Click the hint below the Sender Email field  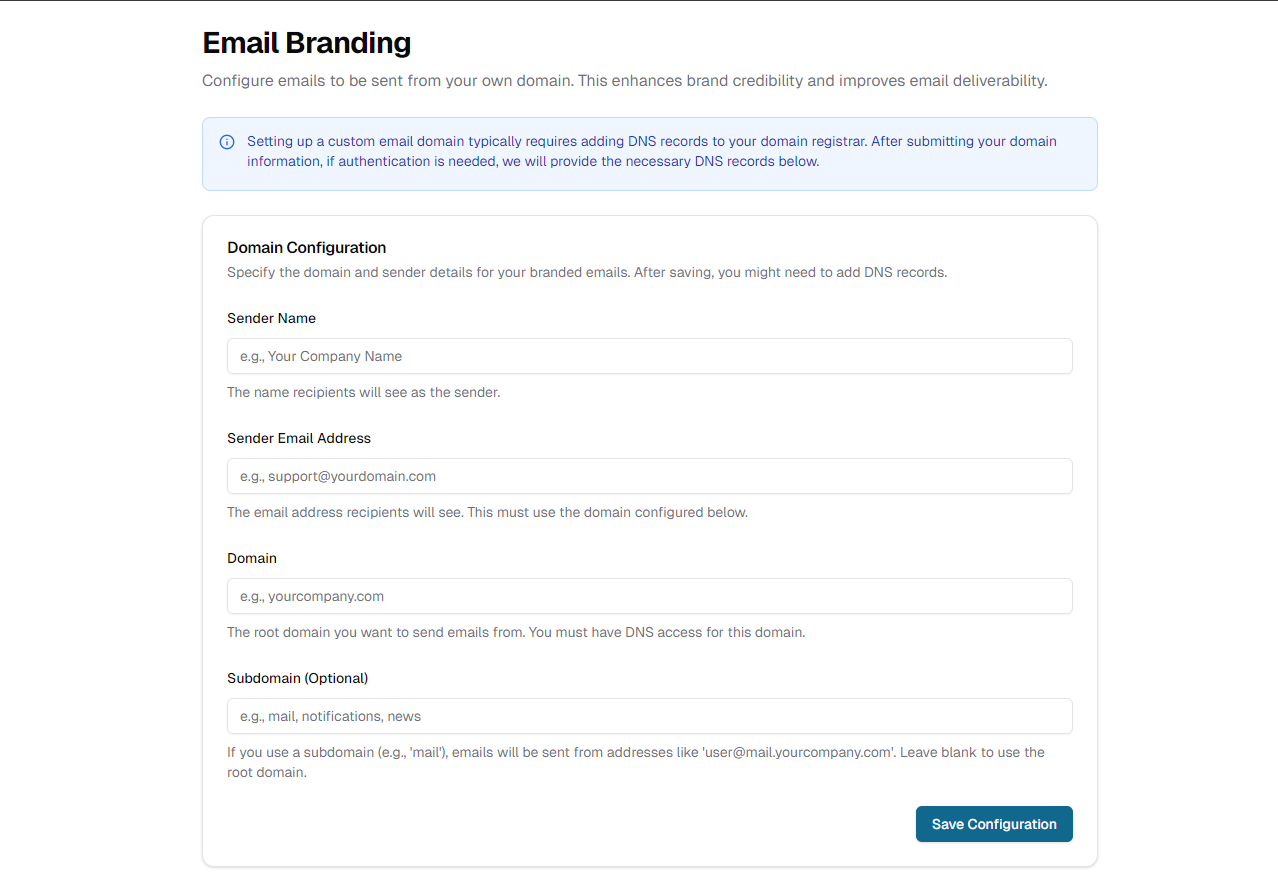[487, 512]
